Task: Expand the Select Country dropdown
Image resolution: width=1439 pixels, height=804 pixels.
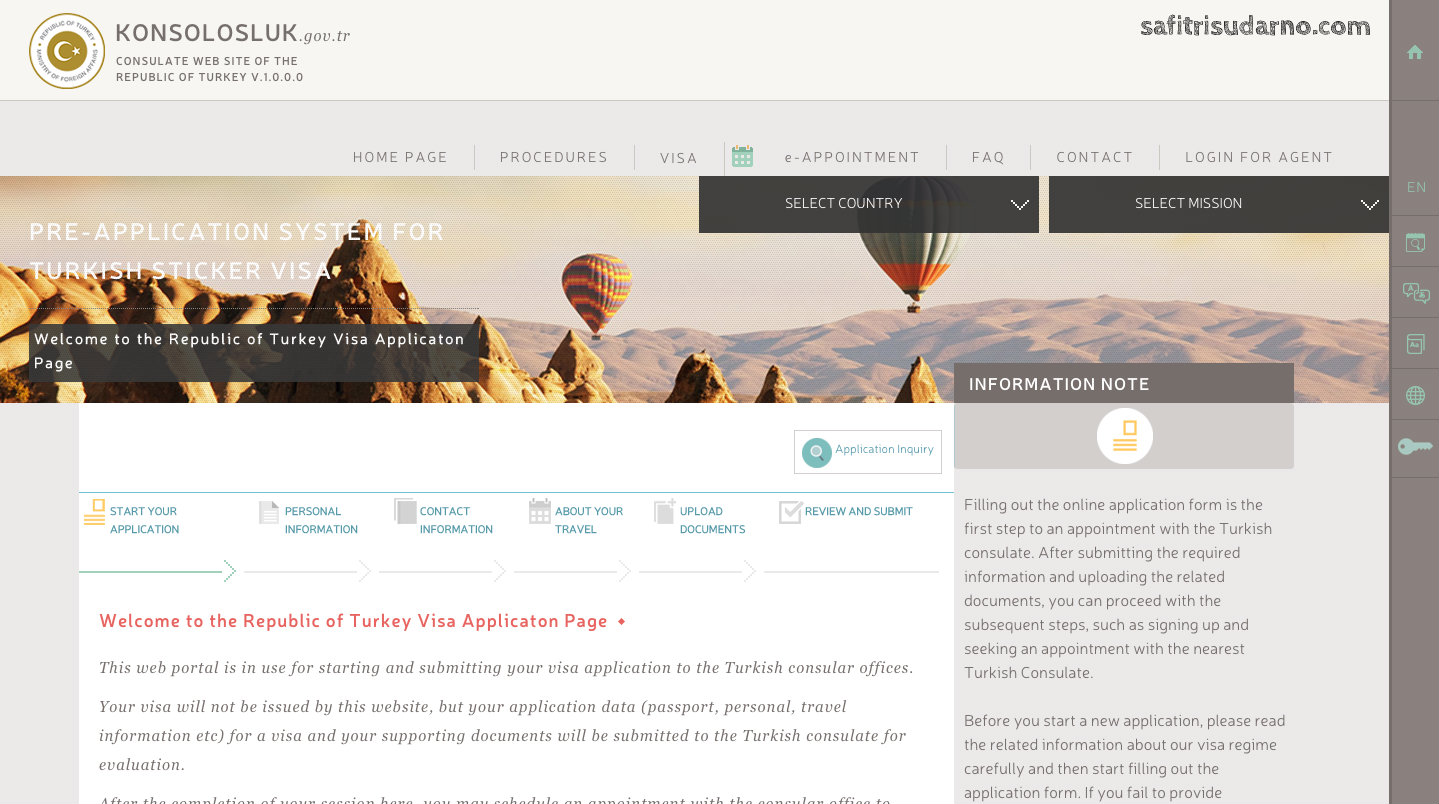Action: coord(868,204)
